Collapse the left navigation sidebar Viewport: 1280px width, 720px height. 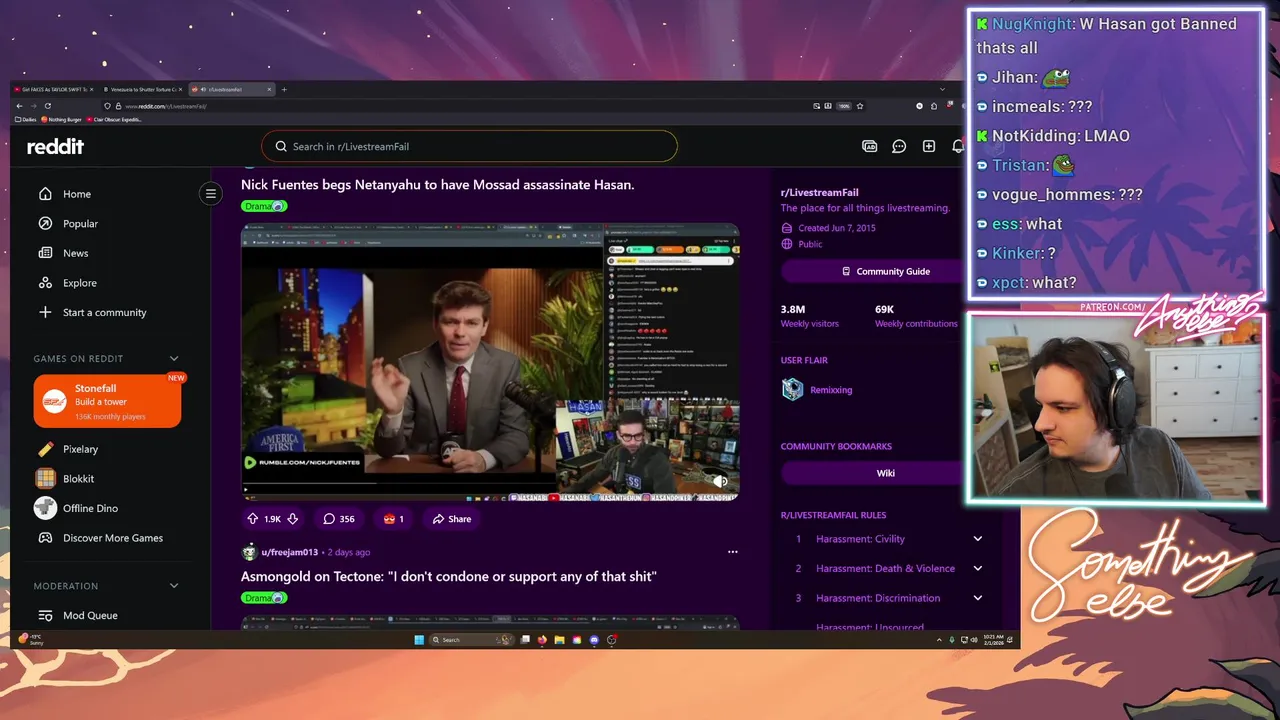click(x=210, y=194)
